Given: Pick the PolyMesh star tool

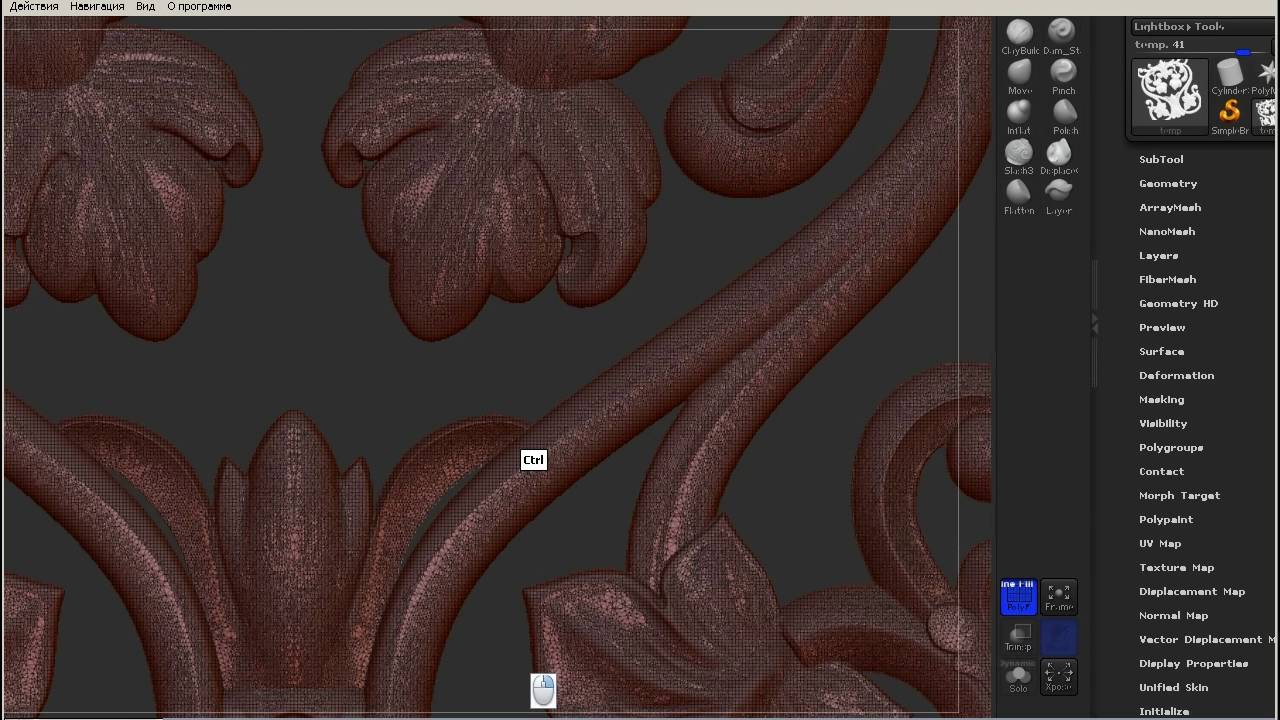Looking at the screenshot, I should 1265,77.
